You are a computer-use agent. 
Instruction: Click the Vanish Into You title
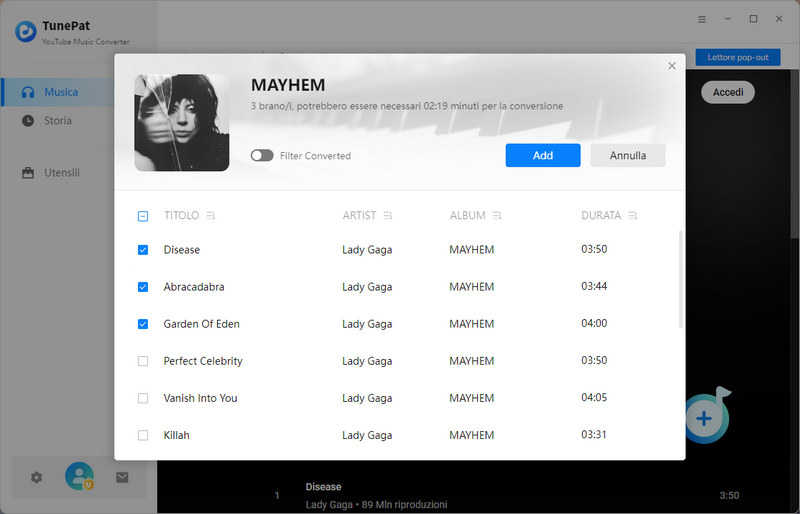pos(201,398)
